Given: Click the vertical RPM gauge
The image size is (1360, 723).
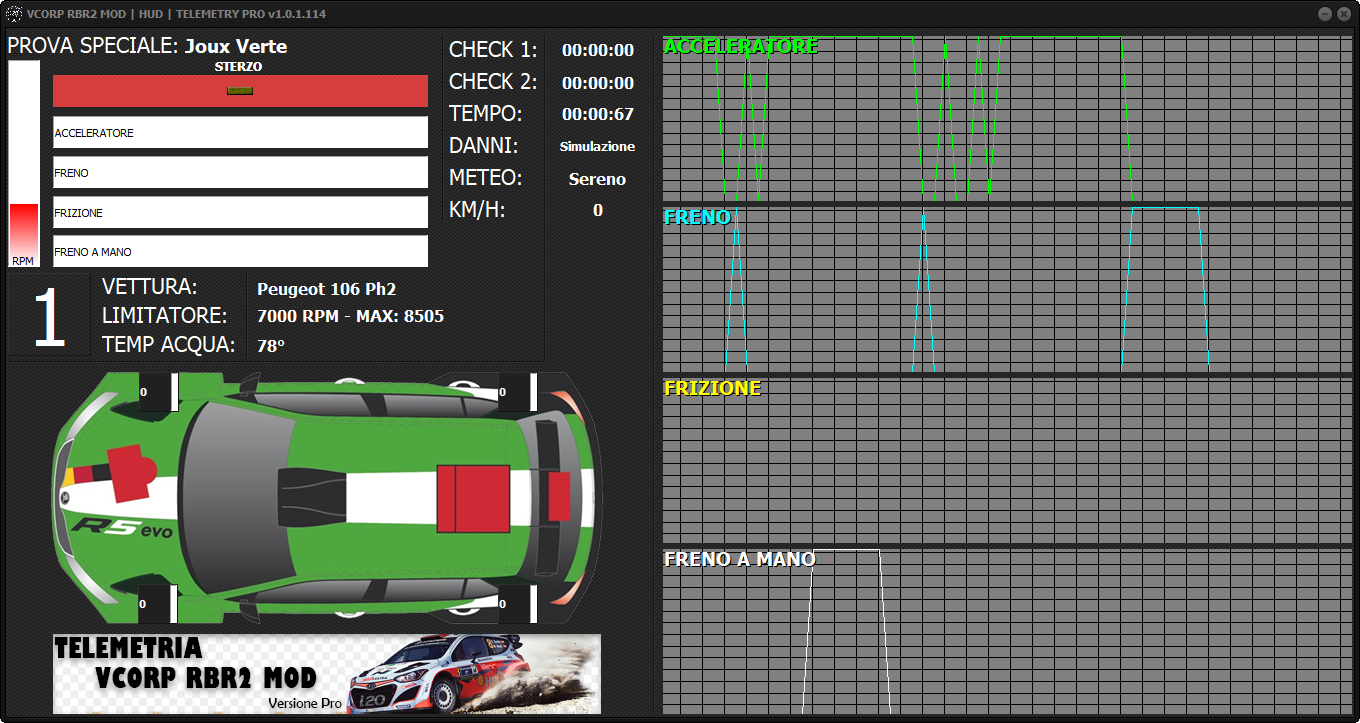Looking at the screenshot, I should (x=24, y=163).
